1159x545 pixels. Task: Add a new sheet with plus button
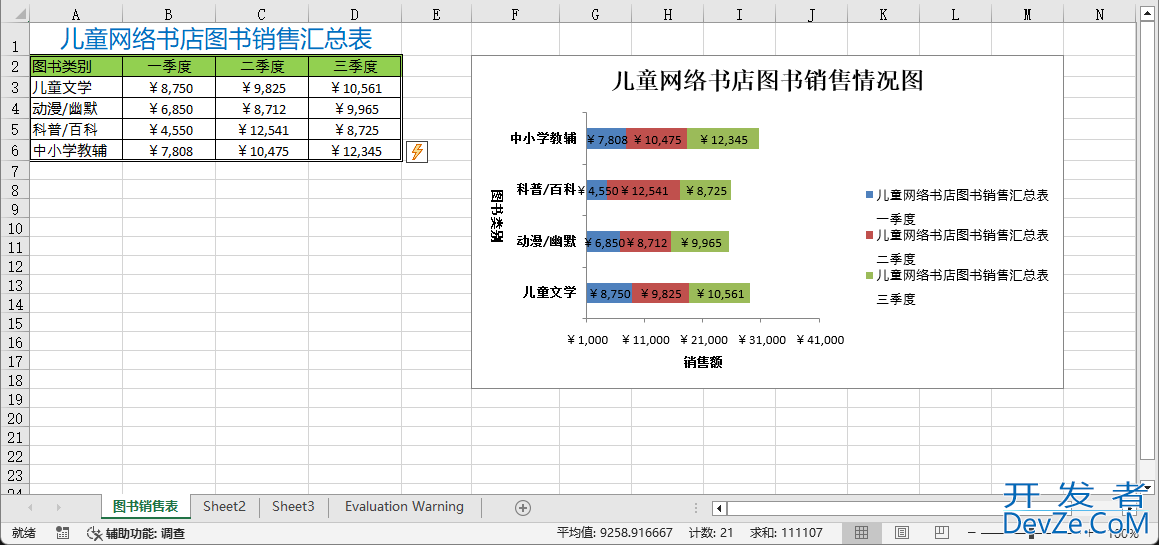point(523,507)
